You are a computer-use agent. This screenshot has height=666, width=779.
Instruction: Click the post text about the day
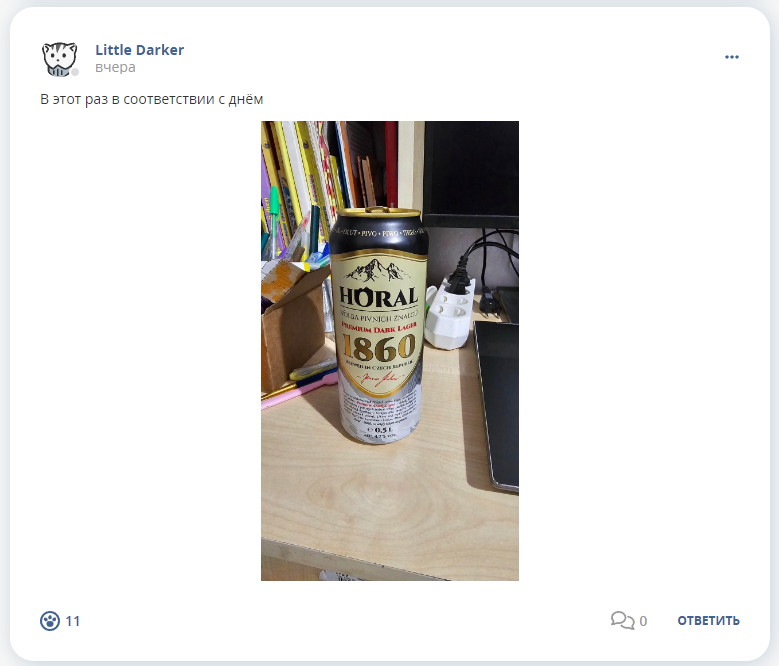click(152, 99)
